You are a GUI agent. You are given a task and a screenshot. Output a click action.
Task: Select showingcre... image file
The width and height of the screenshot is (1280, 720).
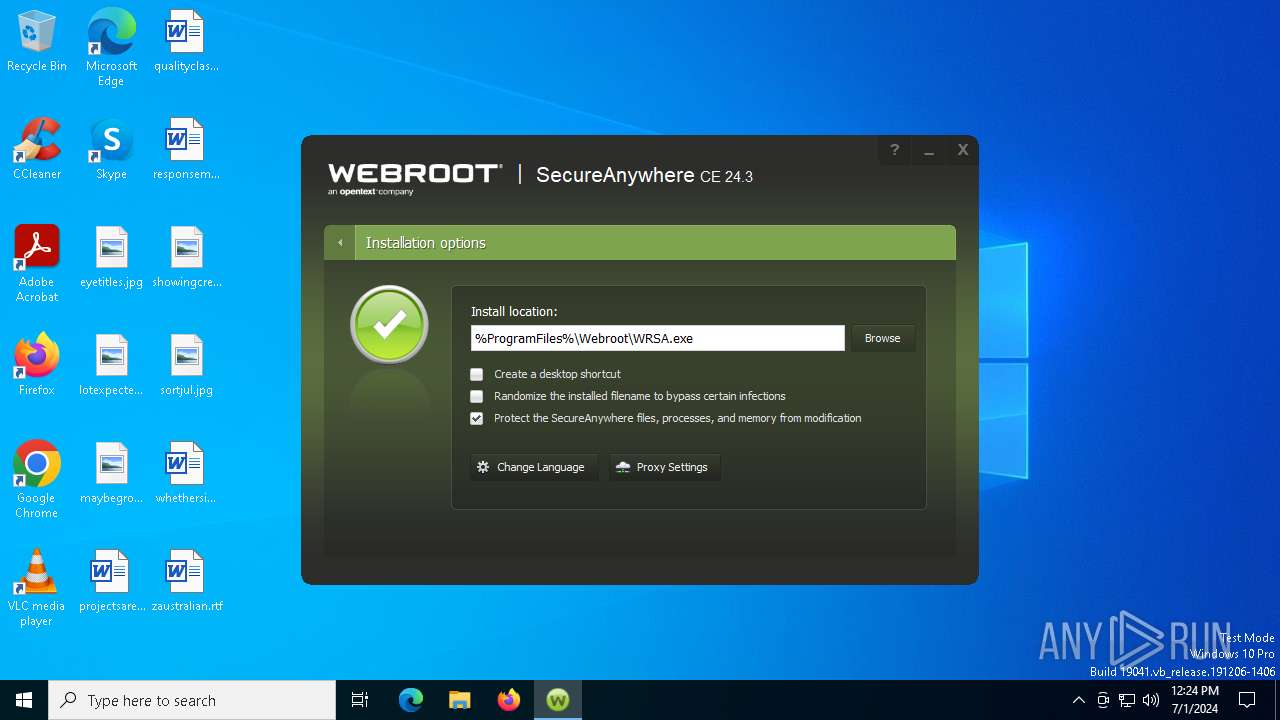186,258
